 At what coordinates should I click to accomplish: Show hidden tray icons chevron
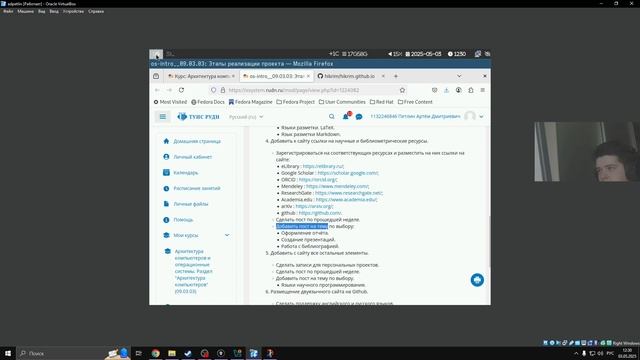pos(576,353)
